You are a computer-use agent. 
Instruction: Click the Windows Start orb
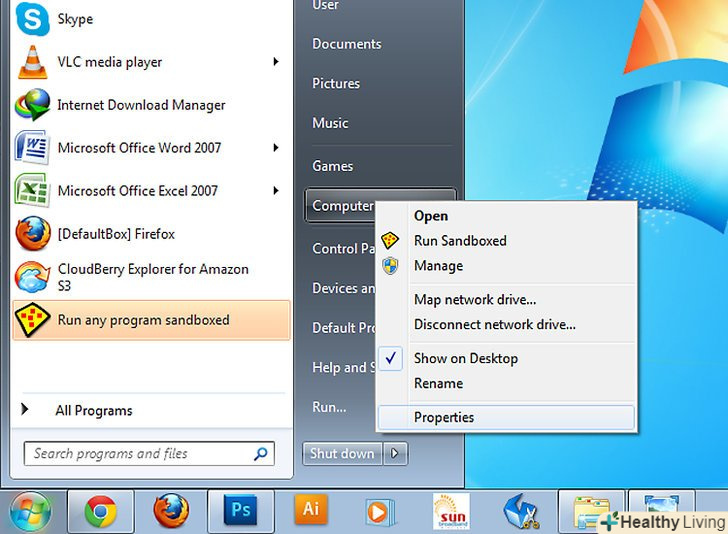click(31, 512)
